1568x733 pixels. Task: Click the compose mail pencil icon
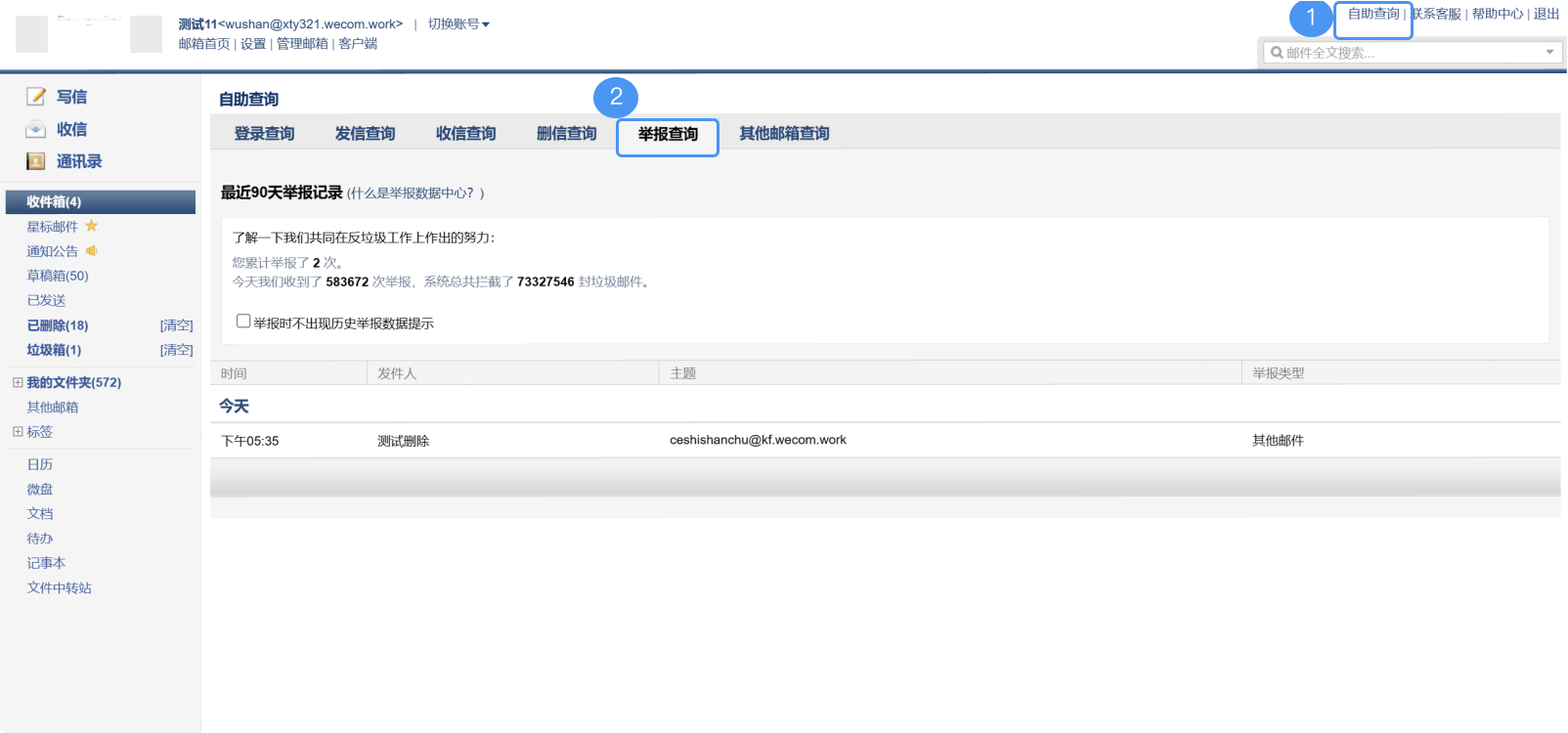click(36, 97)
